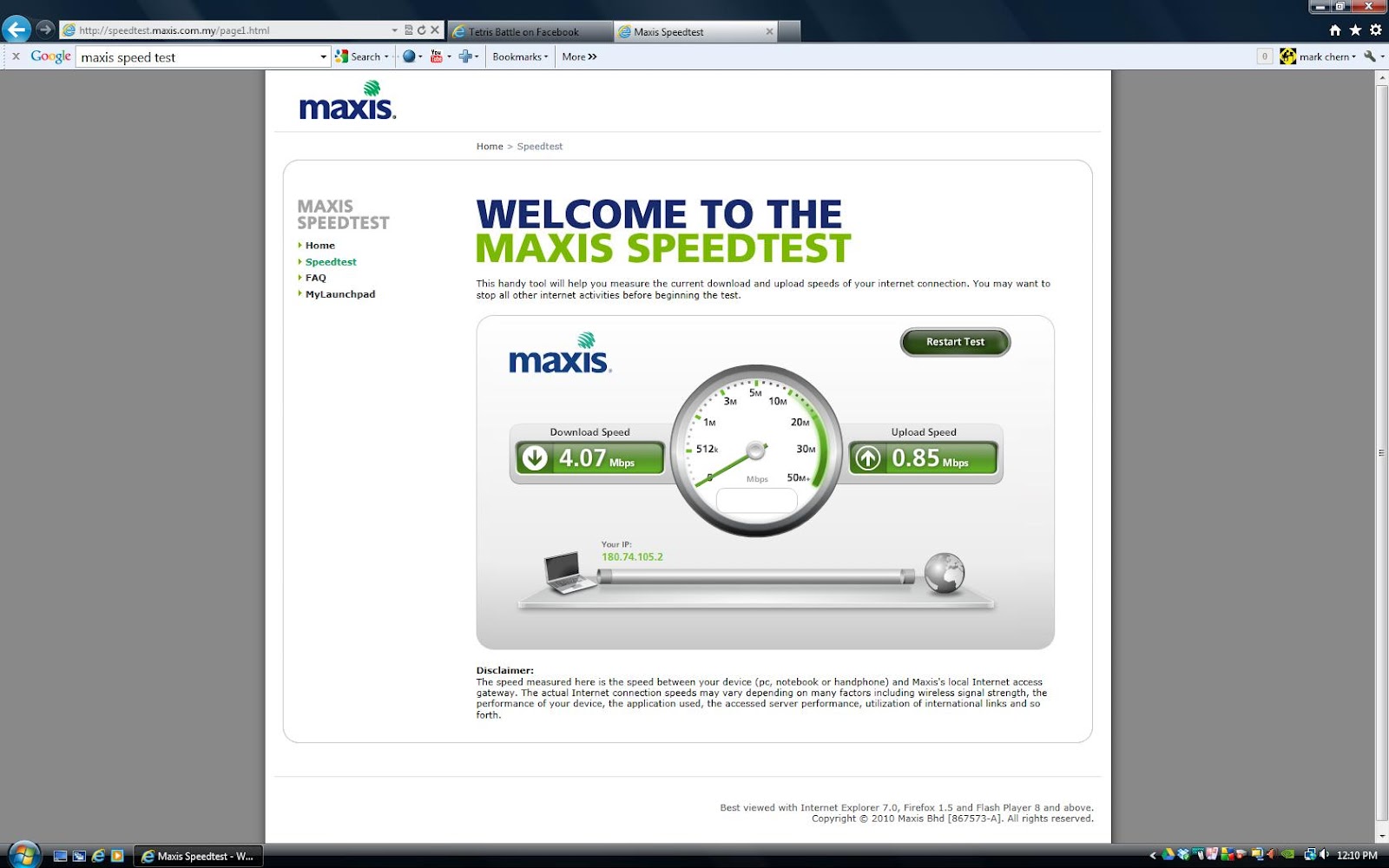Open the Windows Start orb
This screenshot has height=868, width=1389.
[23, 855]
